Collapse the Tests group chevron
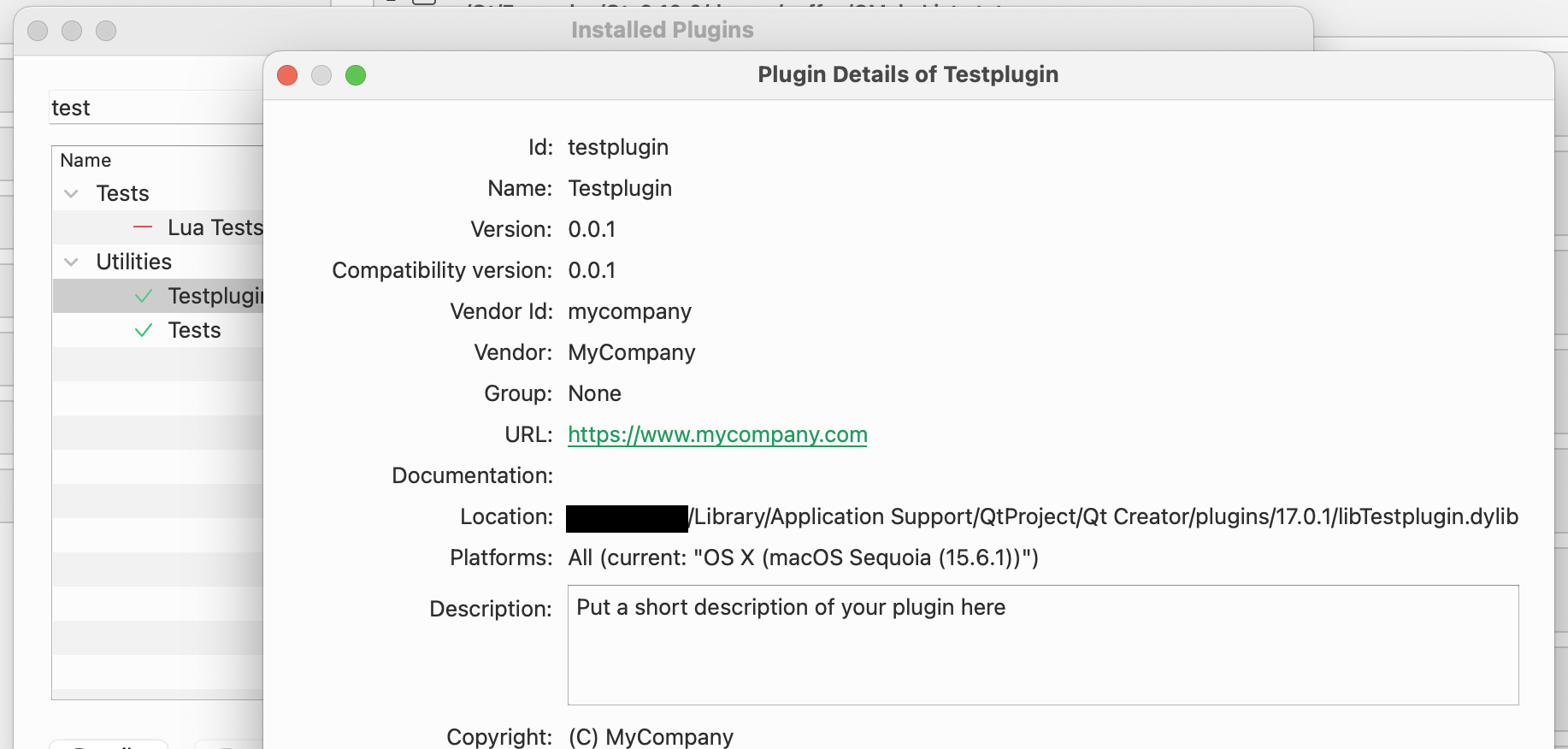This screenshot has width=1568, height=749. pyautogui.click(x=72, y=194)
